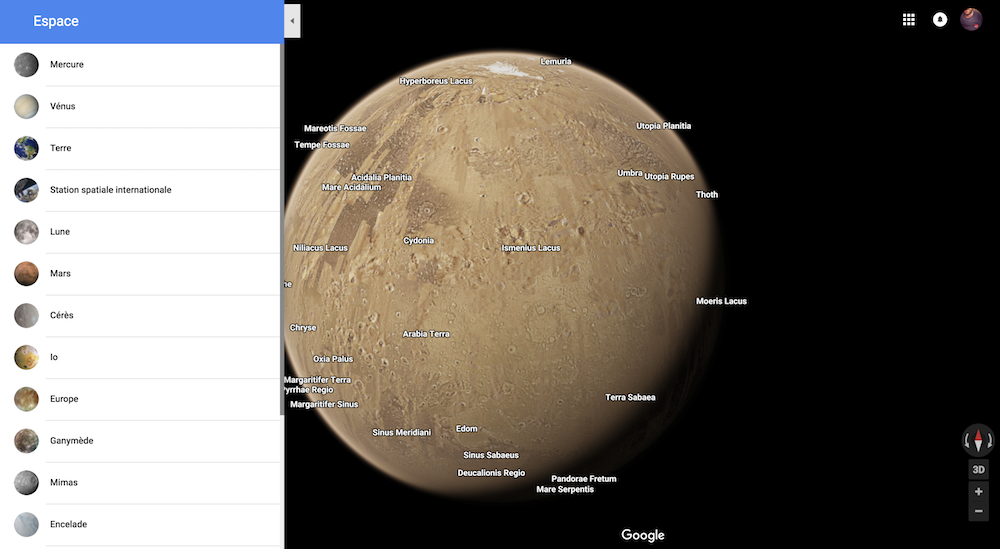The image size is (1000, 549).
Task: Collapse the Espace side panel
Action: click(292, 21)
